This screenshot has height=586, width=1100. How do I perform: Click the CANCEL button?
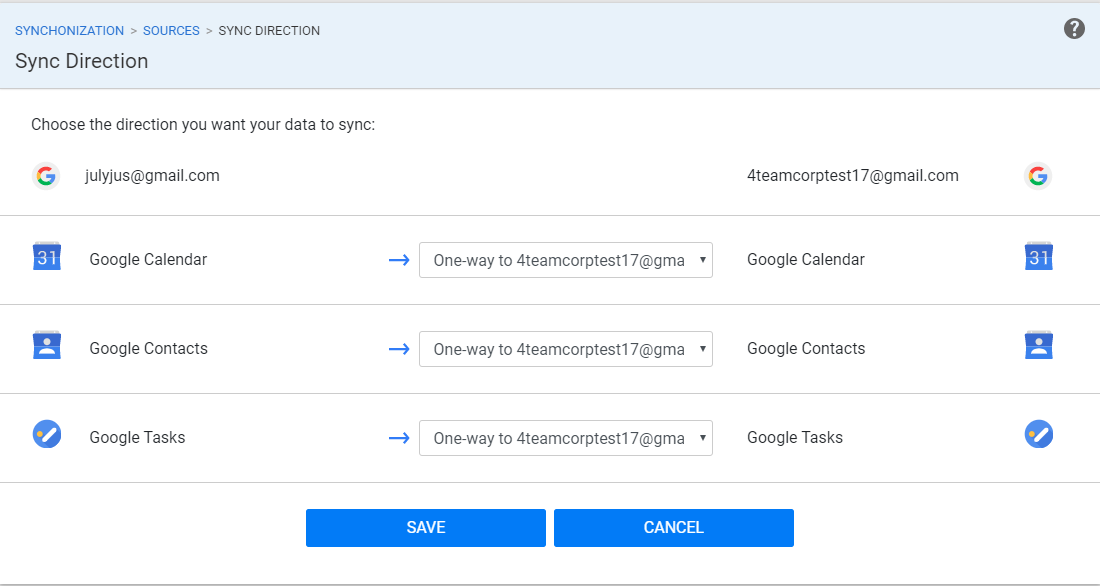point(673,528)
